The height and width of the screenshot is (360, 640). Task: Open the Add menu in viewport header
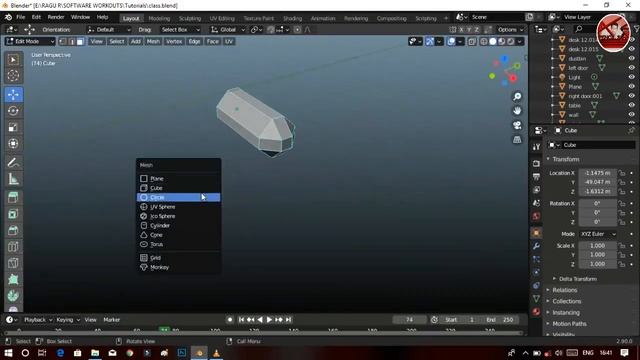136,42
